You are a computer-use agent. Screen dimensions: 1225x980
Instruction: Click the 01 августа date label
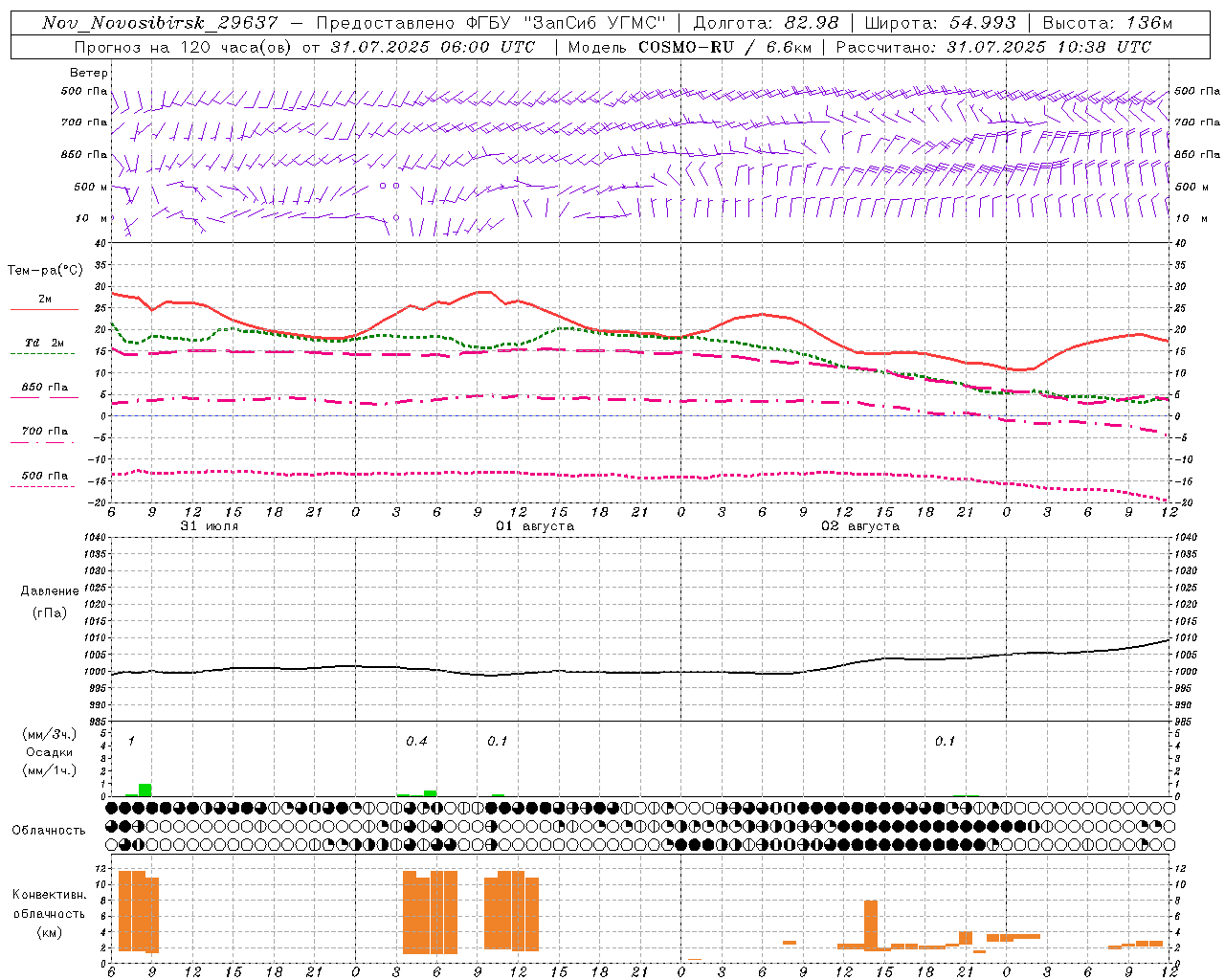[x=535, y=526]
